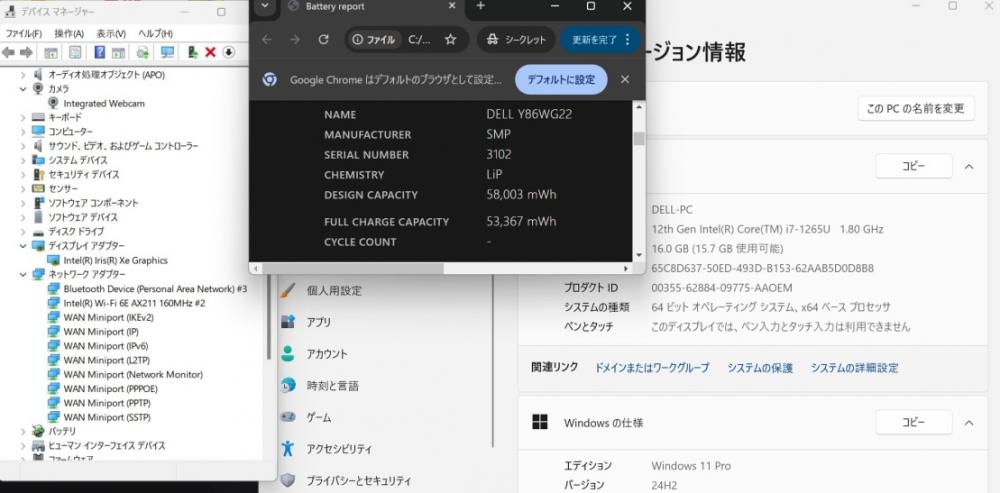Open ヘルプ(H) menu in Device Manager
The height and width of the screenshot is (493, 1000).
pos(156,33)
